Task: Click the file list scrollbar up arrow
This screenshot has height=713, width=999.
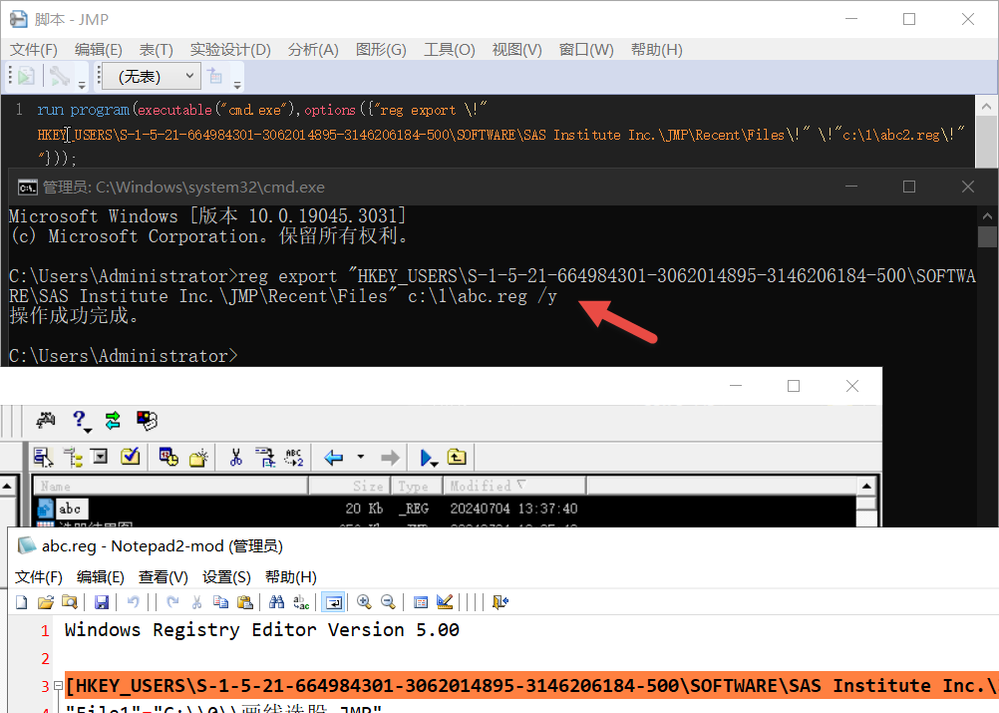Action: click(x=866, y=486)
